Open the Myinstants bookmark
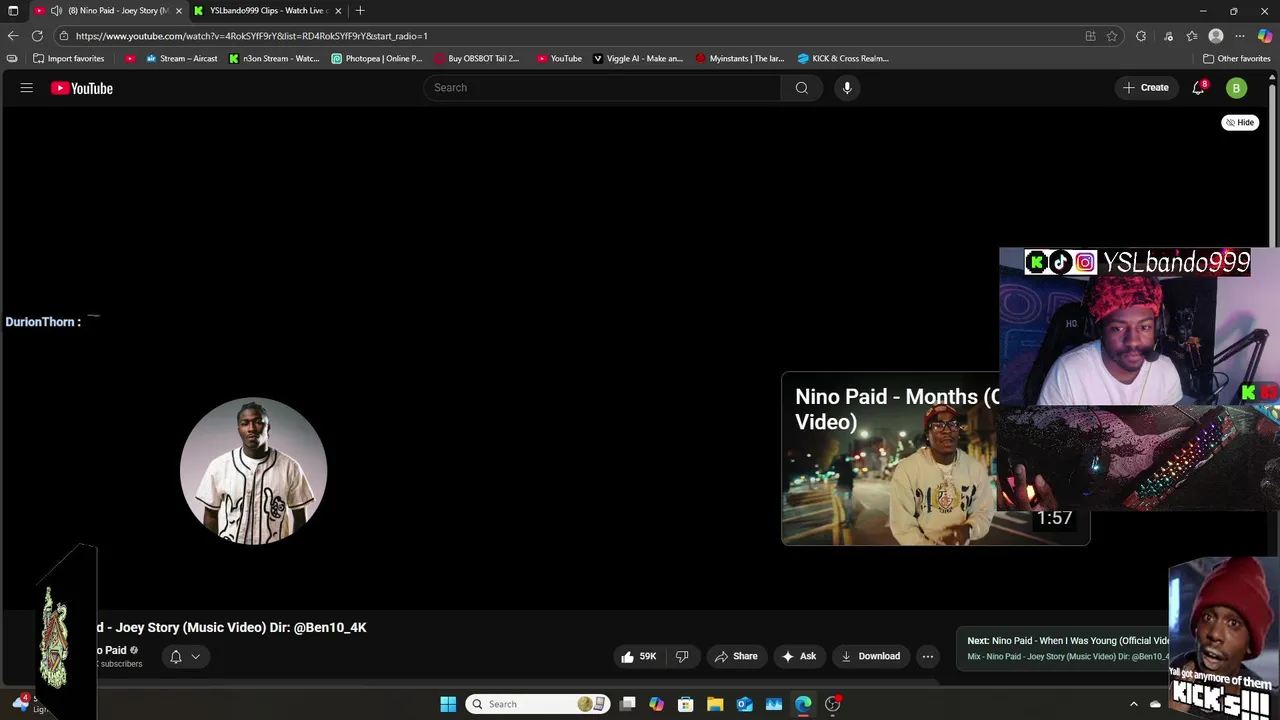This screenshot has height=720, width=1280. pyautogui.click(x=740, y=59)
